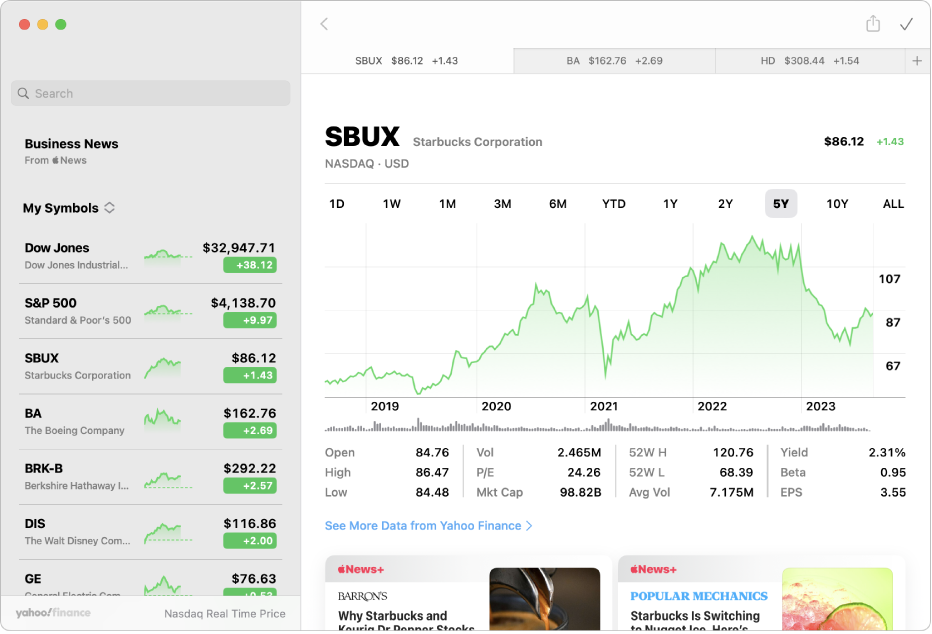Click the $86.12 price in header

coord(843,141)
